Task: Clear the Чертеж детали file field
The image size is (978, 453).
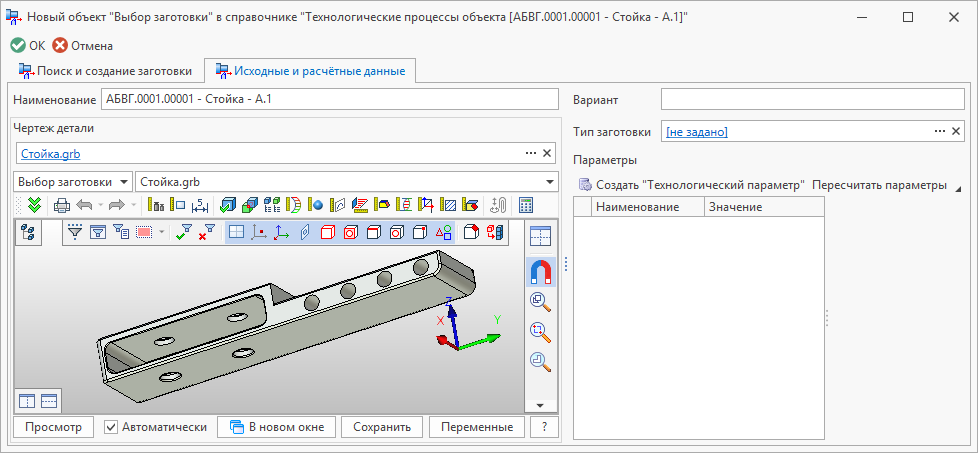Action: pos(547,153)
